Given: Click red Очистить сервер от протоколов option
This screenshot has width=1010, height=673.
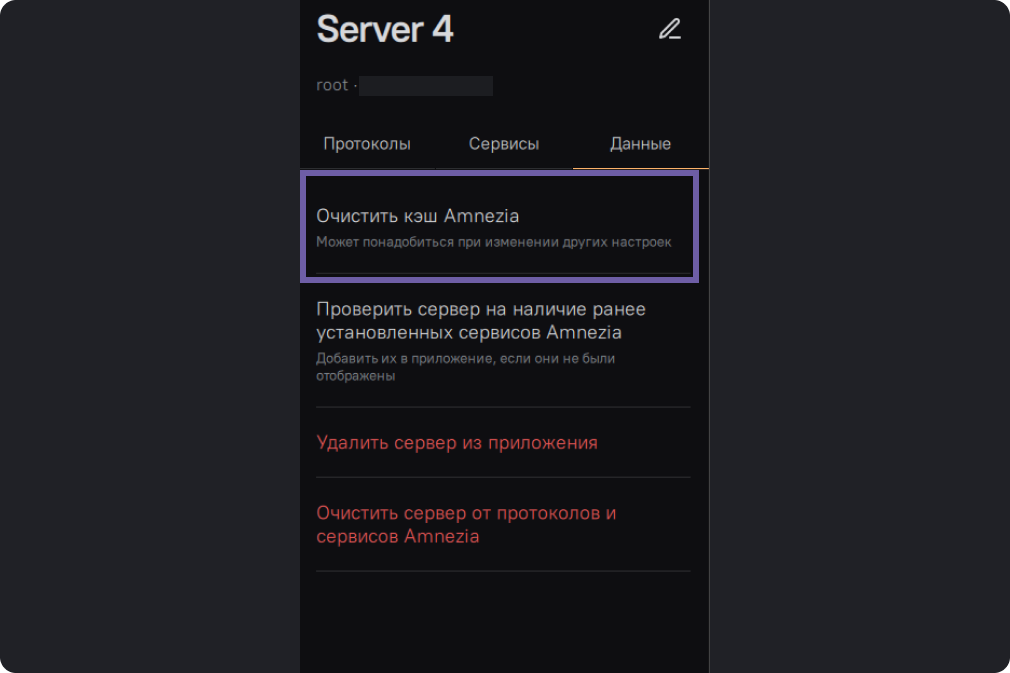Looking at the screenshot, I should point(466,525).
